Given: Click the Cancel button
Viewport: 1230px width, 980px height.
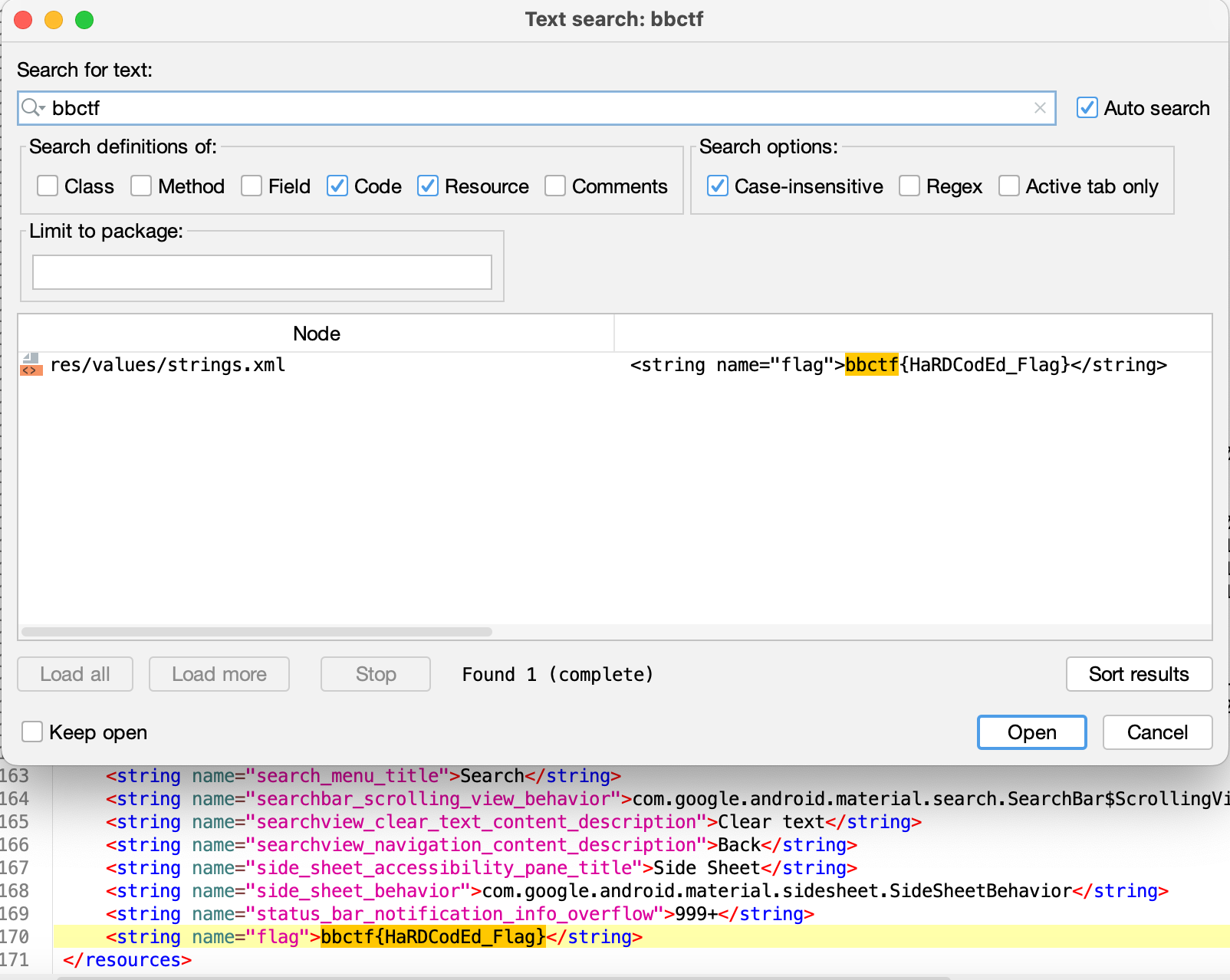Looking at the screenshot, I should pos(1157,732).
